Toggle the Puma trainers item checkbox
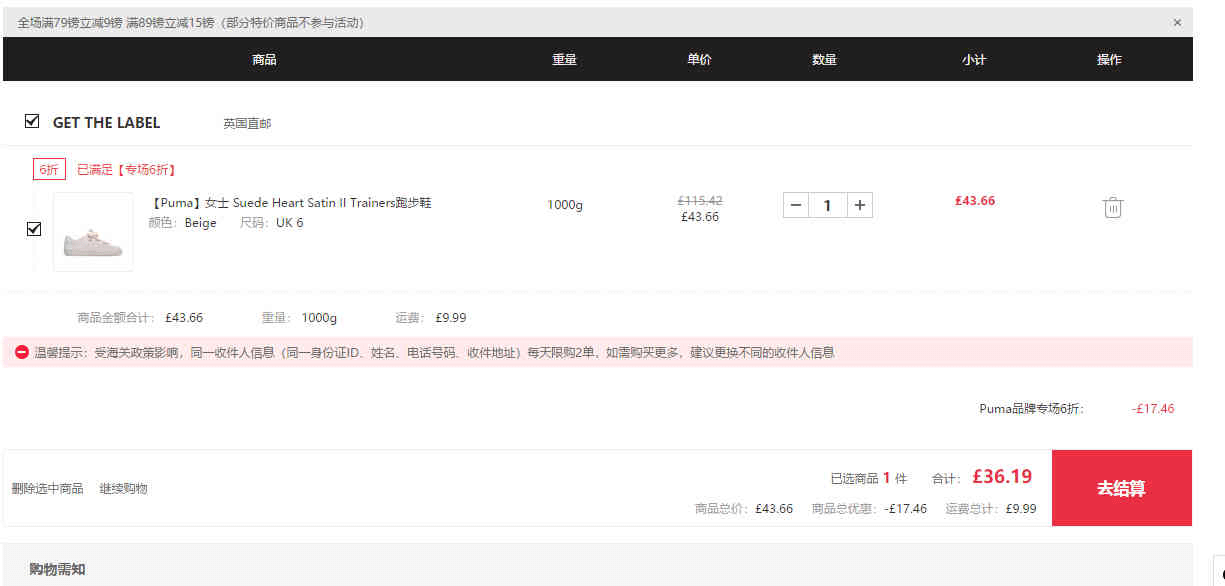Screen dimensions: 1225x586 pos(34,229)
